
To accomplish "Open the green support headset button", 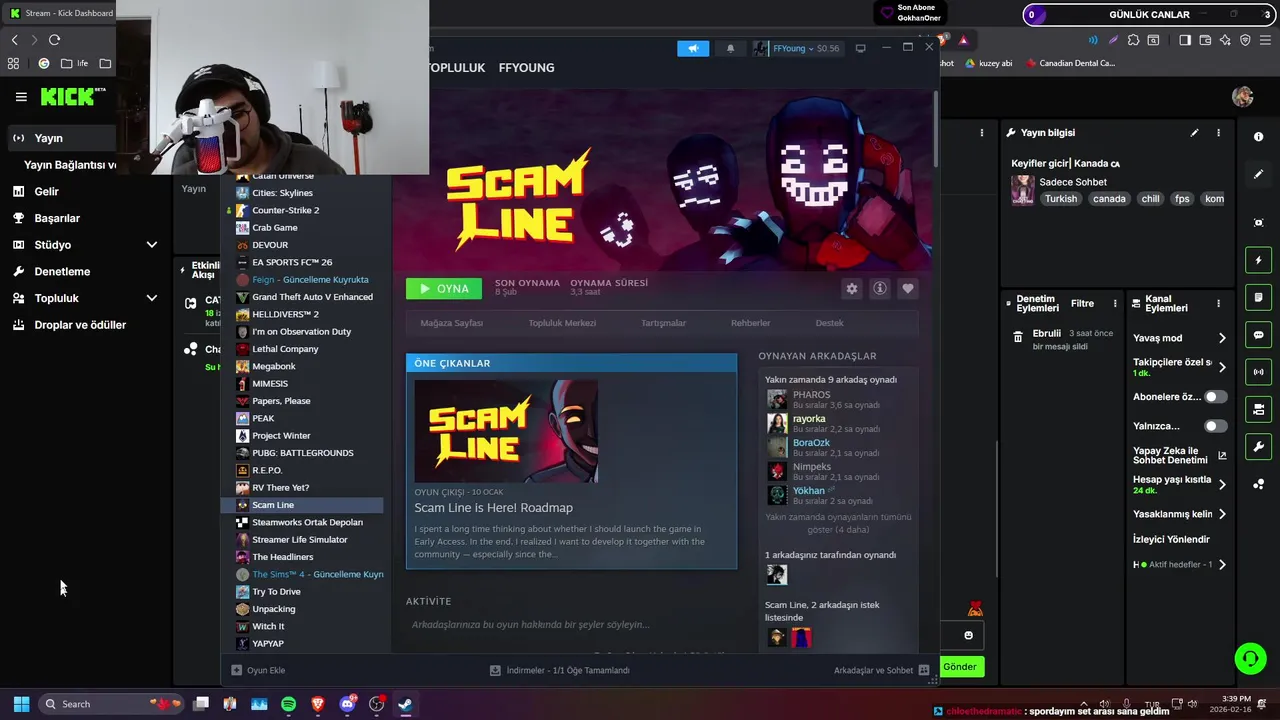I will pos(1250,658).
